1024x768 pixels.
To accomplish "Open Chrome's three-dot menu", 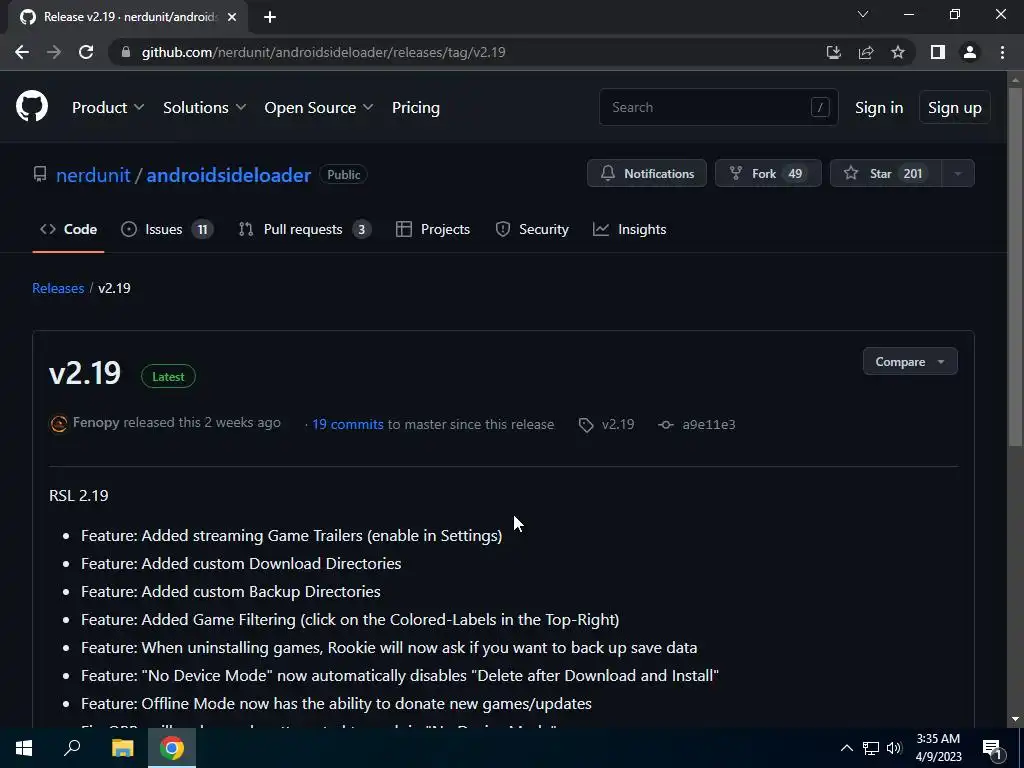I will coord(1002,52).
